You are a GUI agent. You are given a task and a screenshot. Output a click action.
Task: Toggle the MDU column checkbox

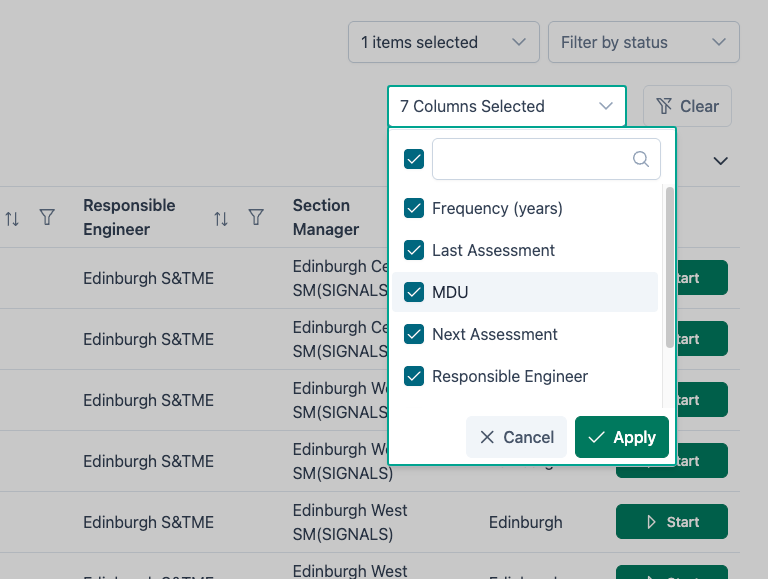coord(414,293)
